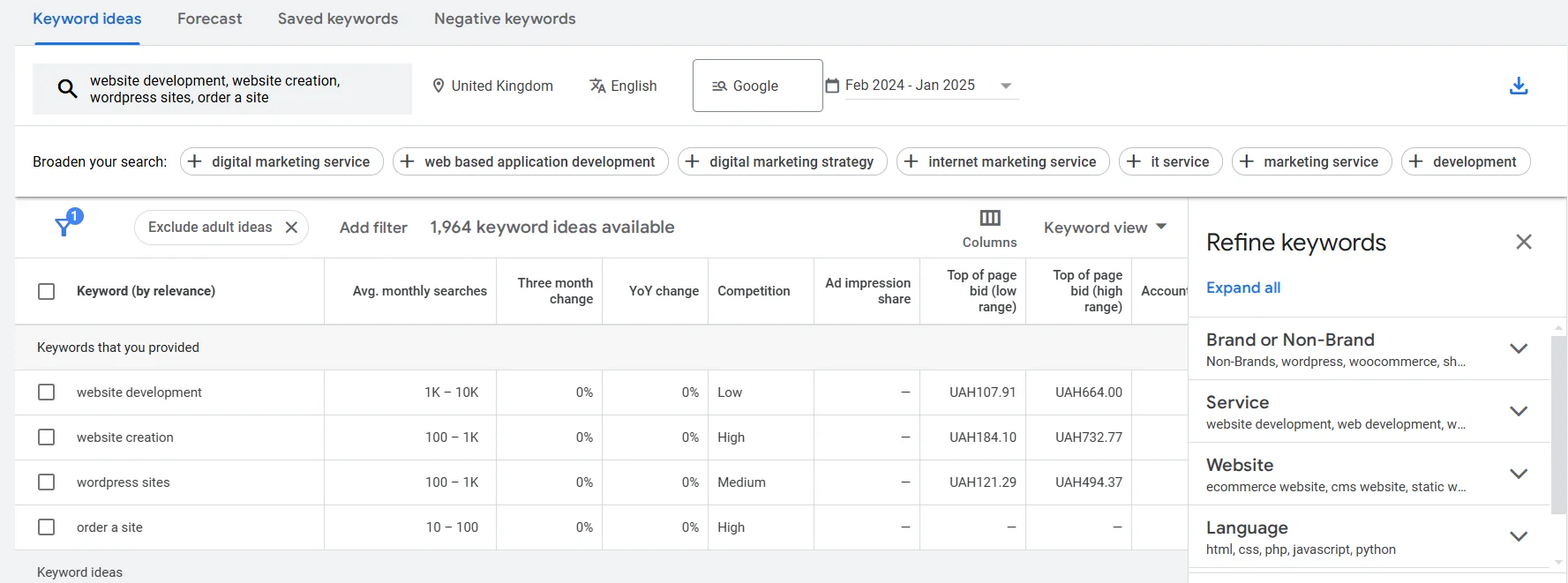Viewport: 1568px width, 583px height.
Task: Open the Columns icon
Action: pyautogui.click(x=990, y=218)
